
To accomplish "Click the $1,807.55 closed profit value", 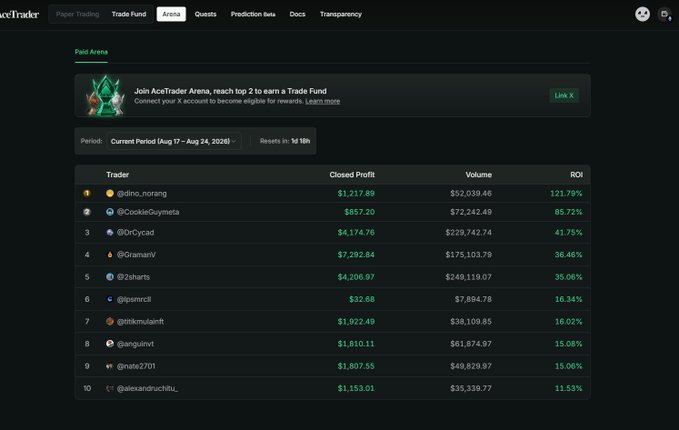I will [x=356, y=366].
